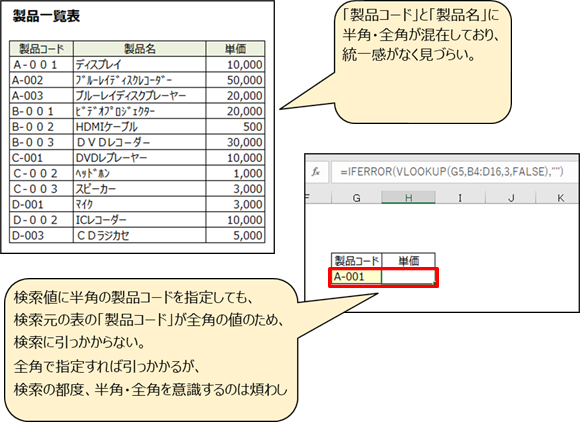Image resolution: width=580 pixels, height=422 pixels.
Task: Click the price cell showing 500
Action: (x=235, y=127)
